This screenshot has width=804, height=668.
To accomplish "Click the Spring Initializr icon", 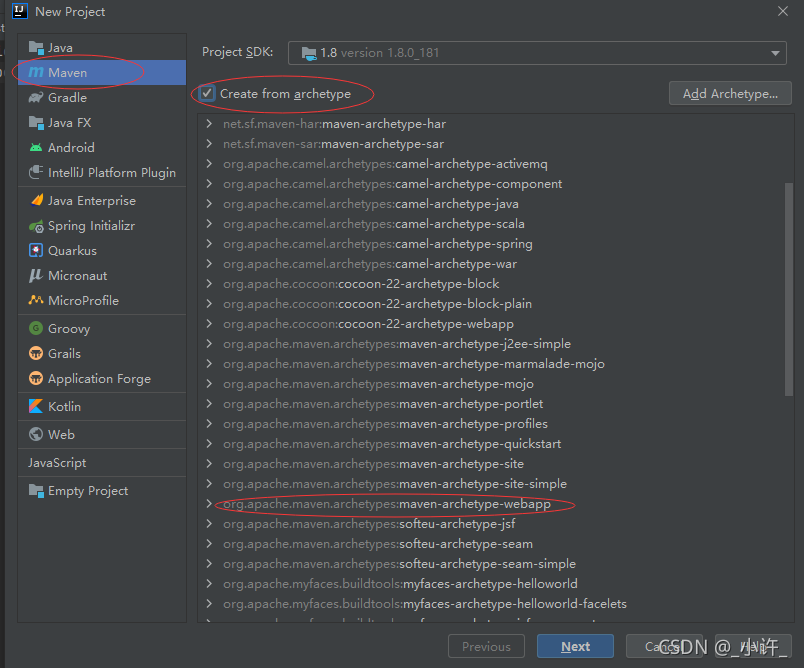I will click(36, 226).
